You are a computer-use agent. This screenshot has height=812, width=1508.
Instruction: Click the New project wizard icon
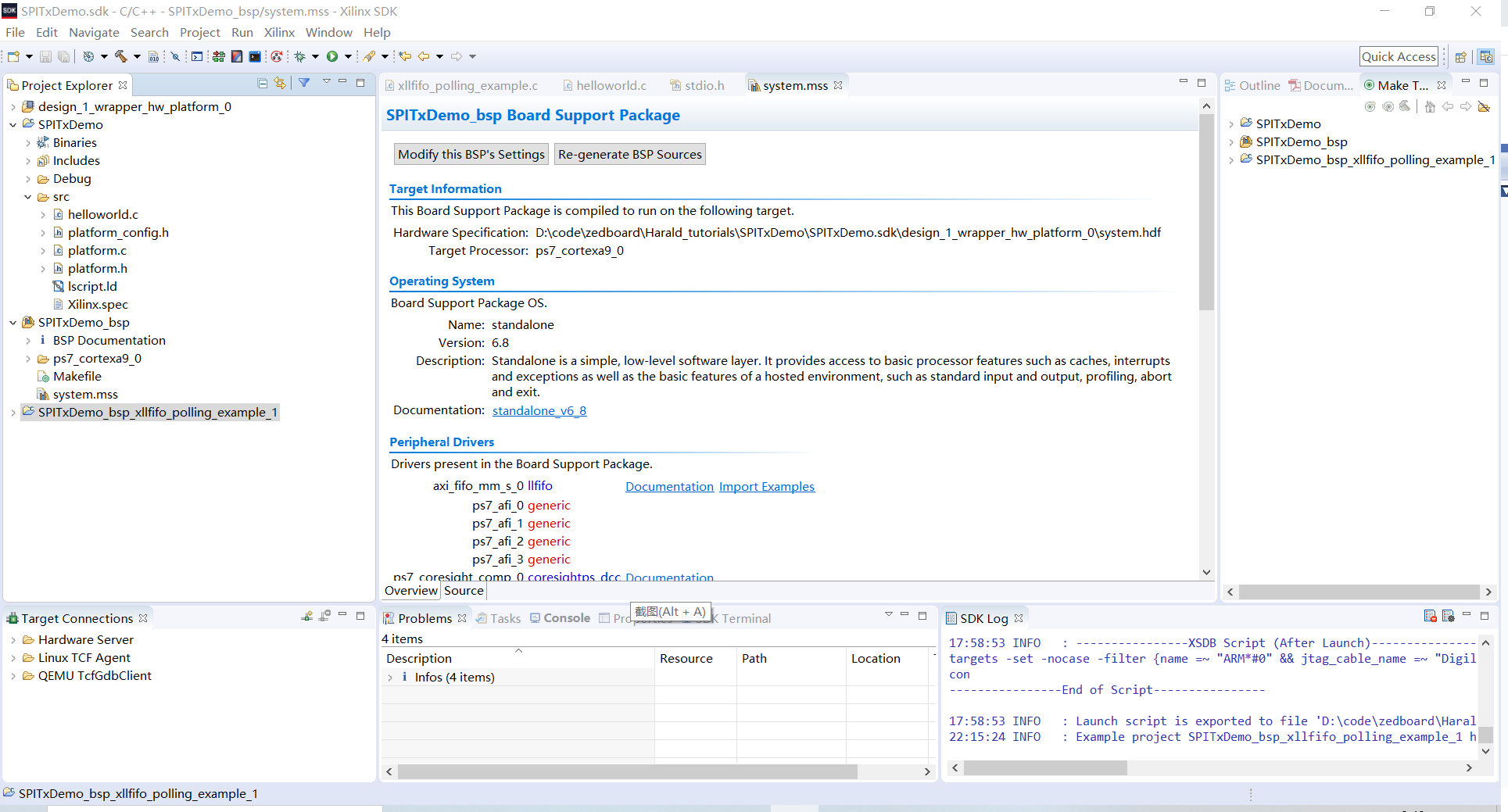pos(13,56)
